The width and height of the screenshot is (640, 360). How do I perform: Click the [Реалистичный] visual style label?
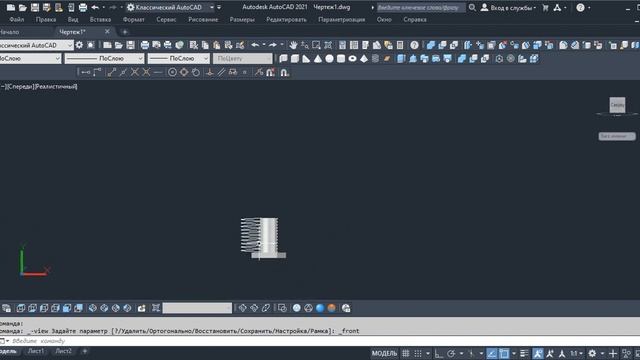(x=56, y=87)
